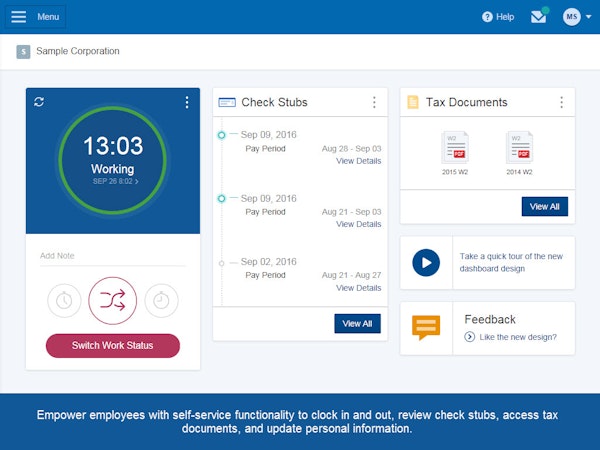Viewport: 600px width, 450px height.
Task: Click the Check Stubs card title
Action: point(274,102)
